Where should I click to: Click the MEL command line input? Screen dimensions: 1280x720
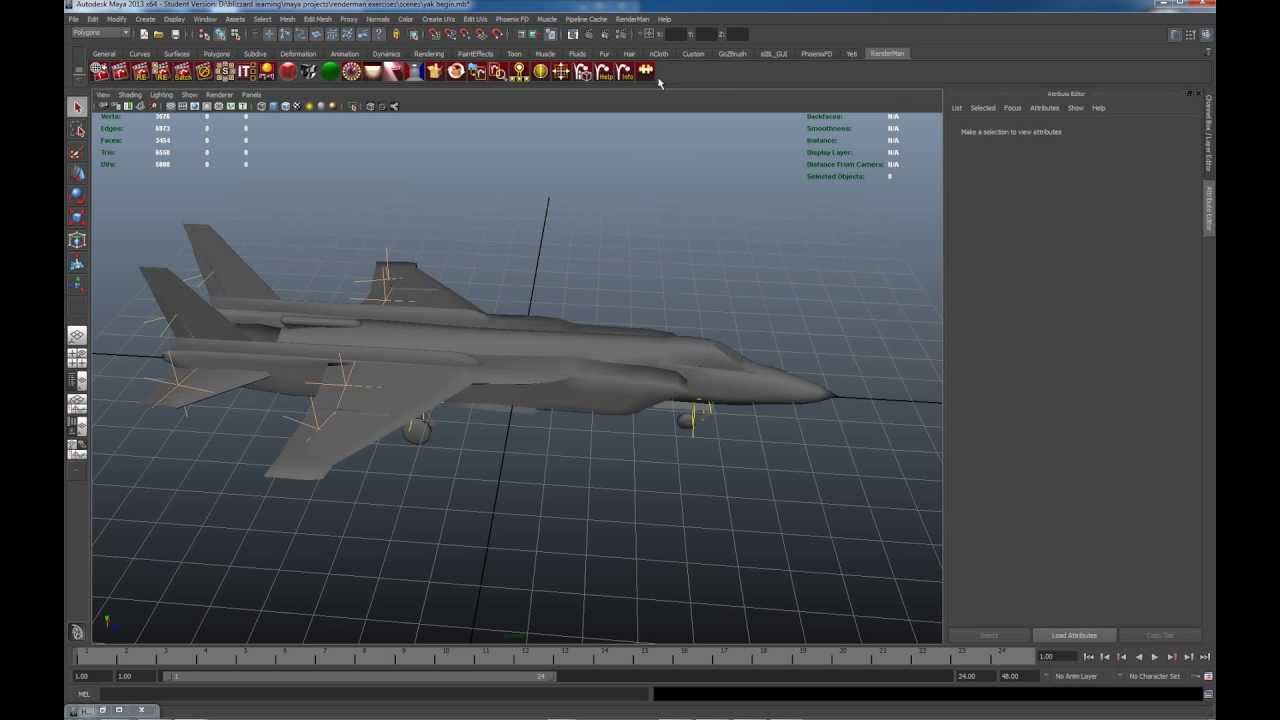pos(375,694)
